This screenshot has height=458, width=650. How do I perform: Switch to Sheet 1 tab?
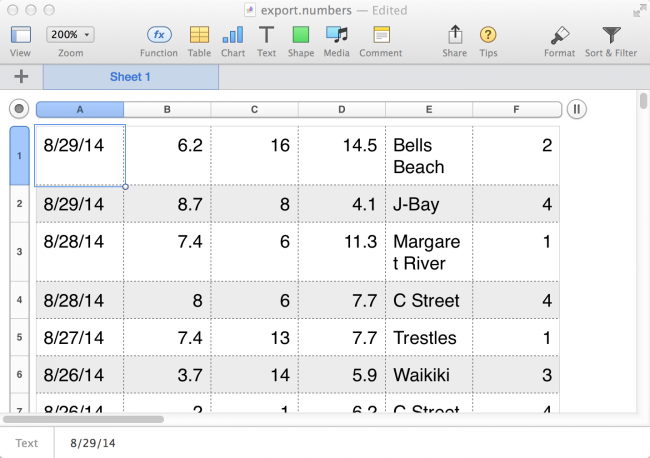coord(131,77)
